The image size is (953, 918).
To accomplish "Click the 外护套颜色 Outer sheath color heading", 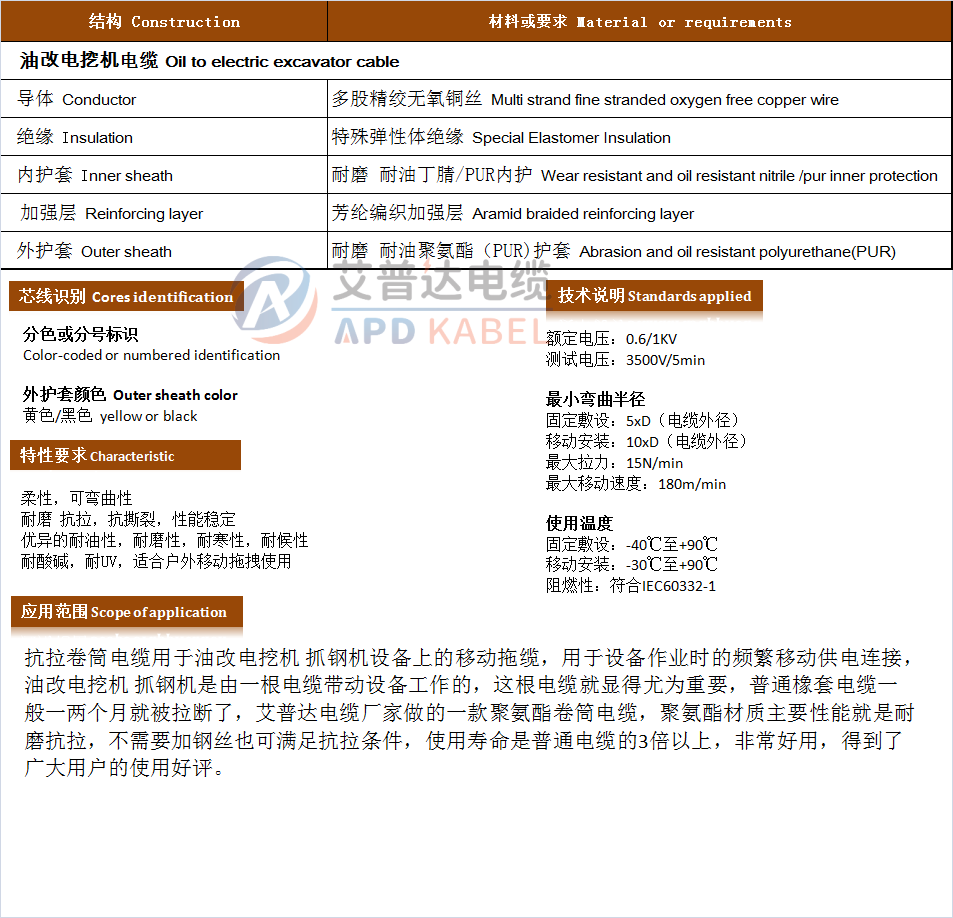I will (130, 395).
